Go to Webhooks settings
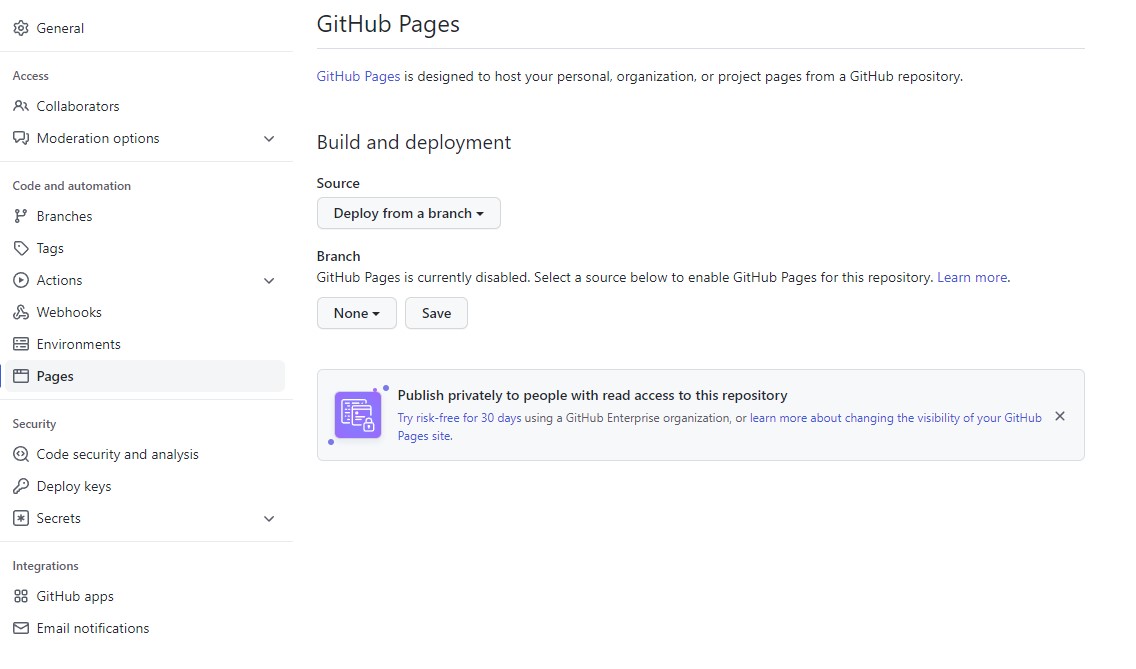This screenshot has height=669, width=1136. tap(145, 312)
